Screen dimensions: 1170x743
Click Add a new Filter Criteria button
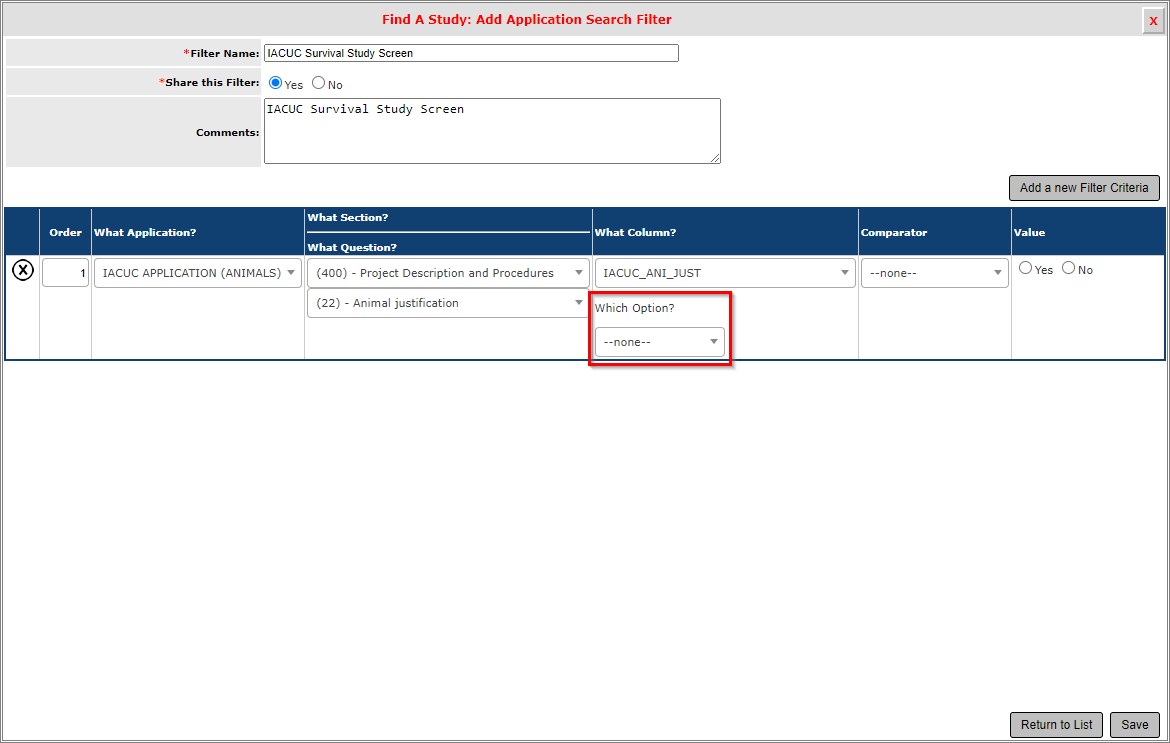[x=1083, y=188]
